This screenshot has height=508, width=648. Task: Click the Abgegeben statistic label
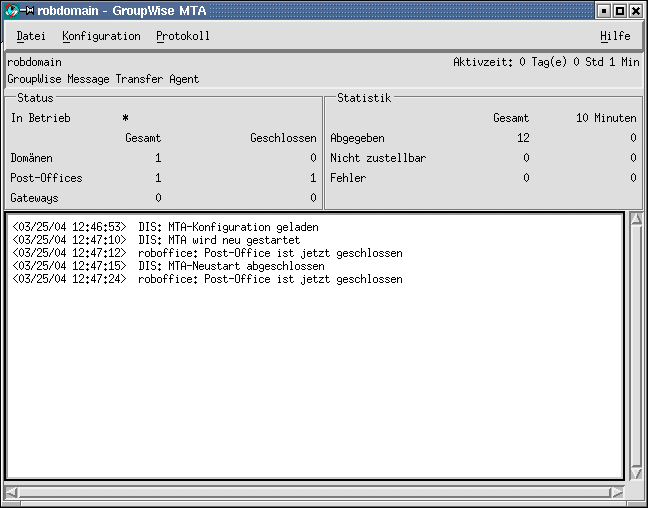pos(357,138)
